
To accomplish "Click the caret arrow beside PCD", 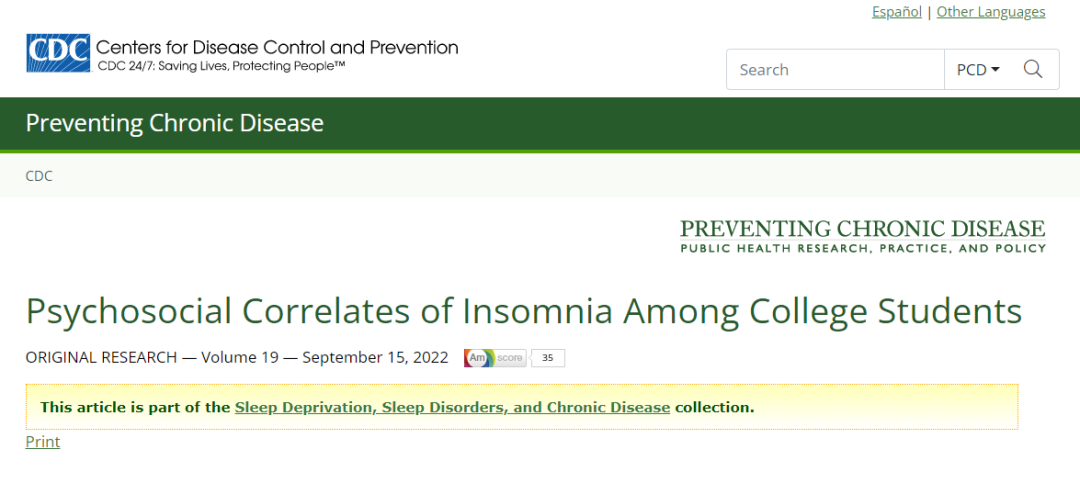I will [x=995, y=70].
